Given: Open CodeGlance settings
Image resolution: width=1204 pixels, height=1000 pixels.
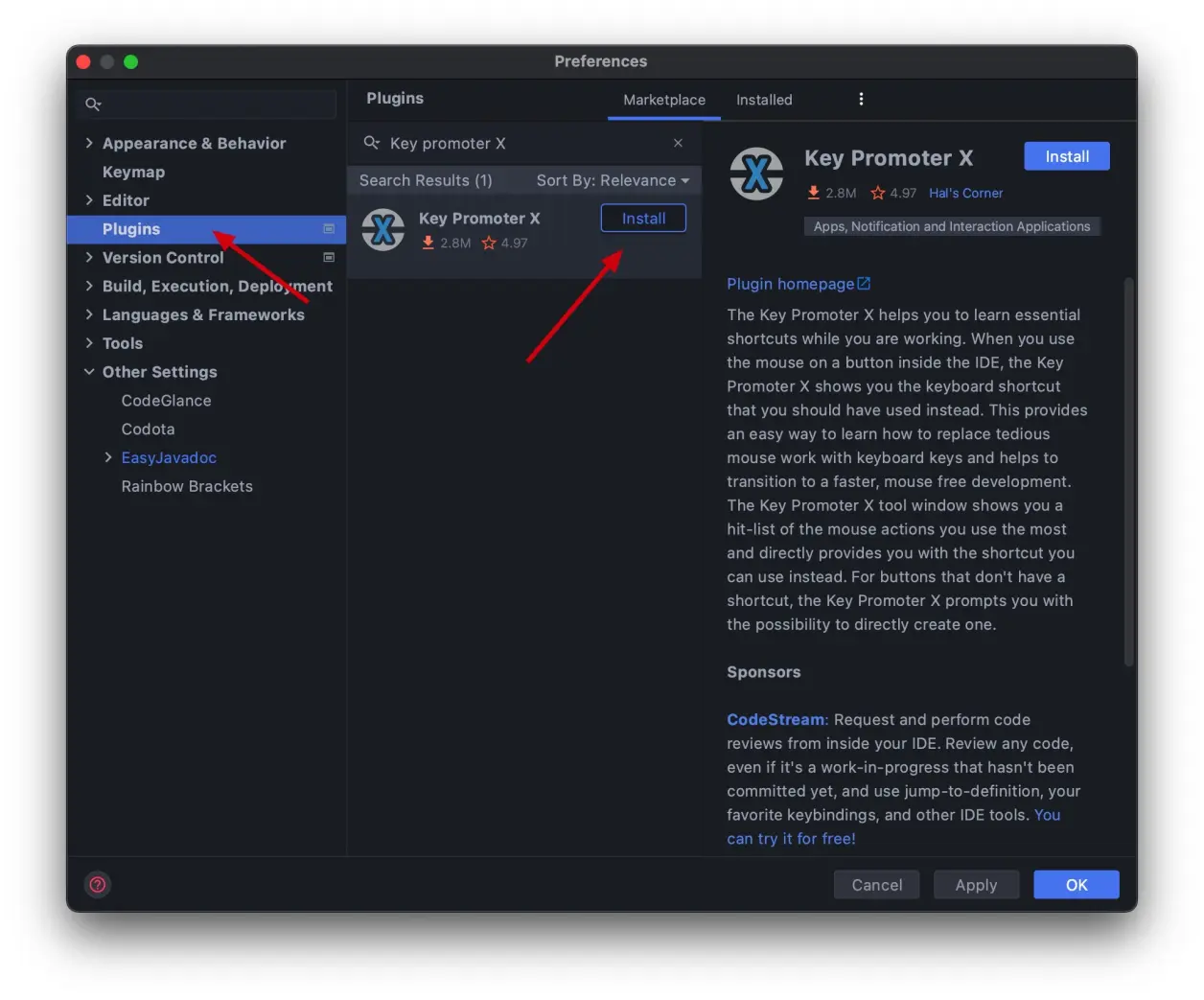Looking at the screenshot, I should point(166,401).
